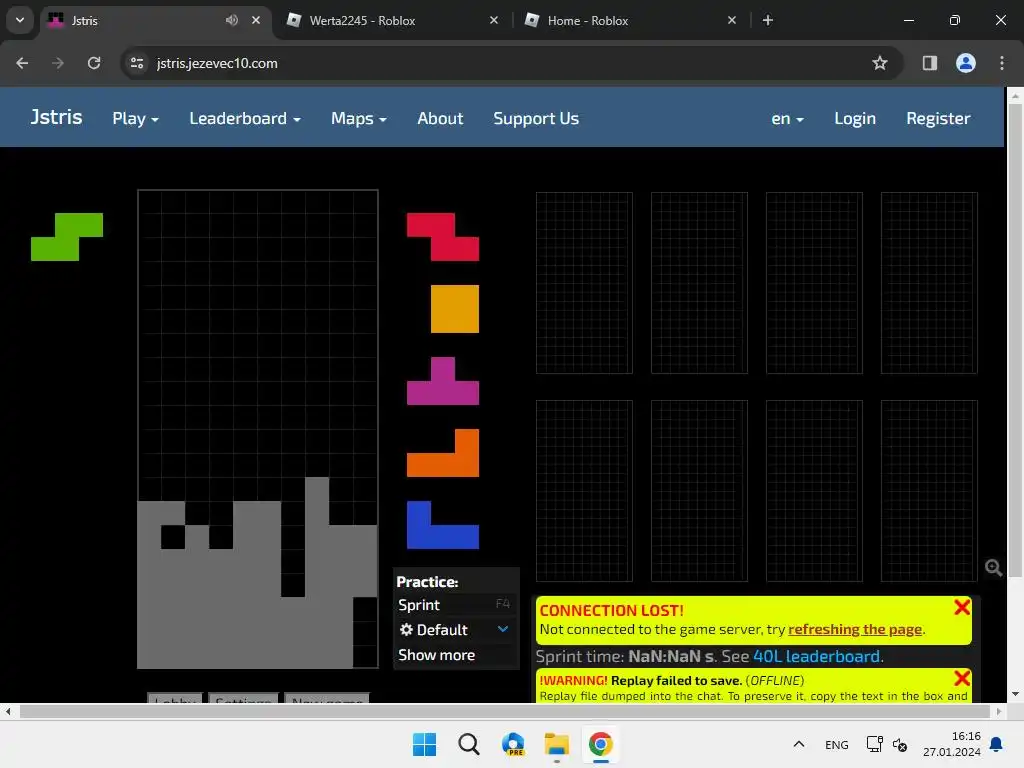
Task: Reload the Jstris page
Action: 94,63
